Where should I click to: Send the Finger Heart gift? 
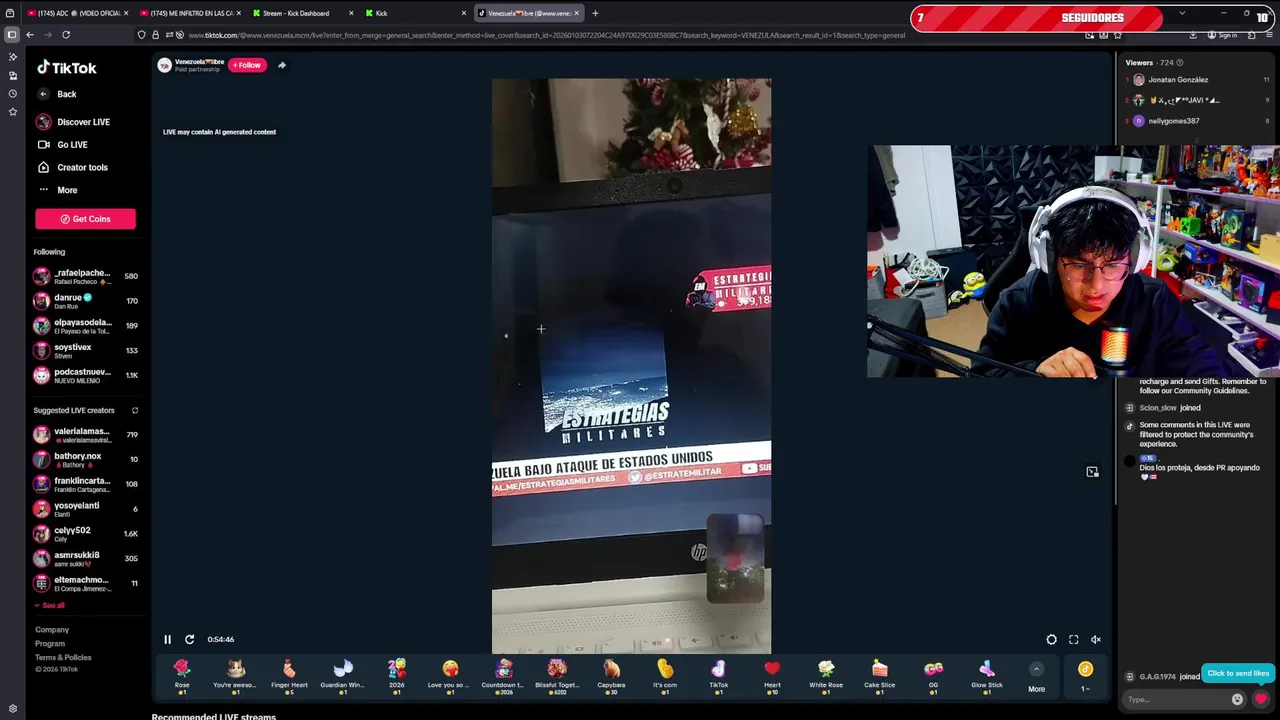(289, 676)
